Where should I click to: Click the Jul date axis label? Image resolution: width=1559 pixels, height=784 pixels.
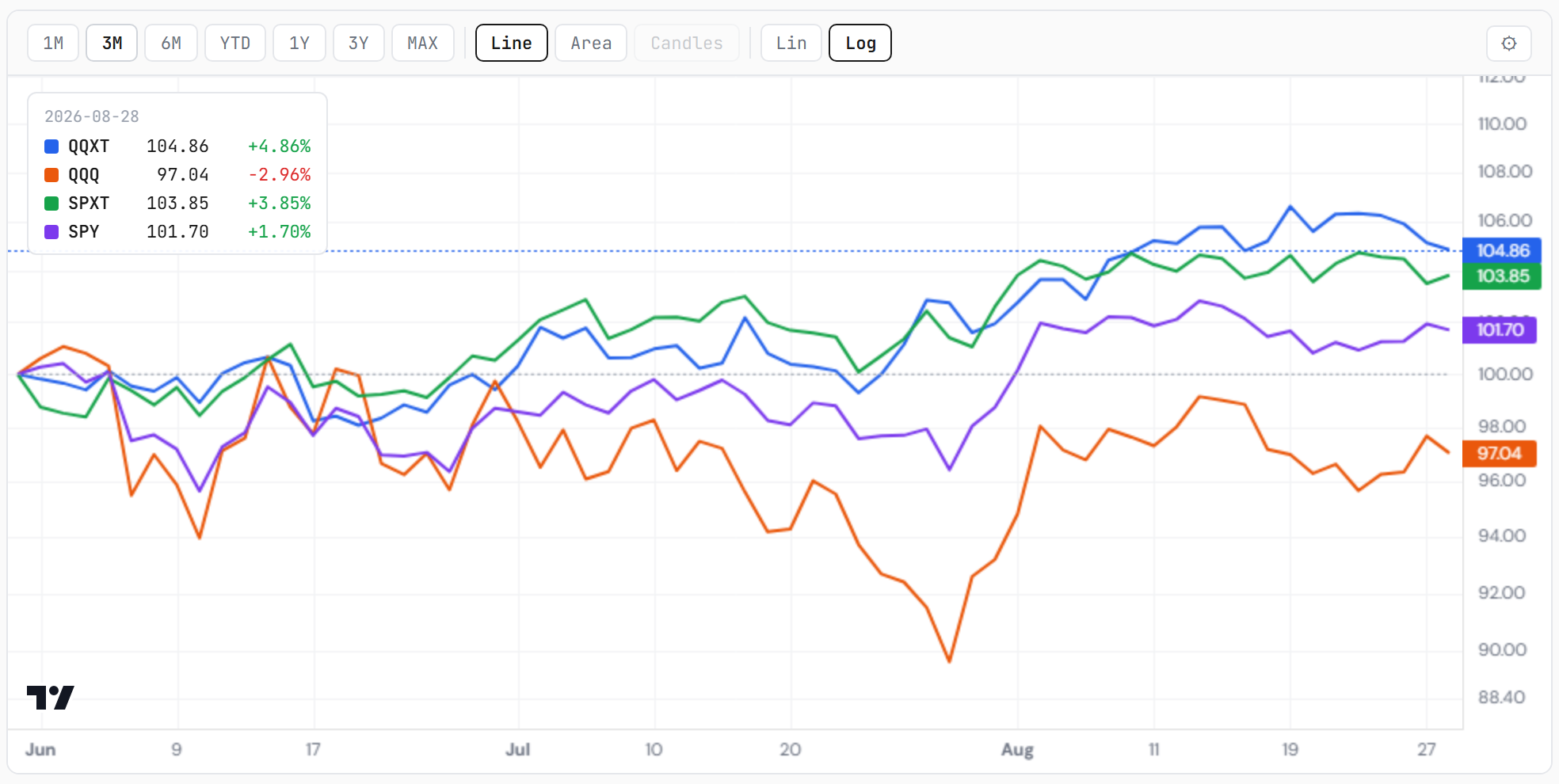(x=518, y=750)
